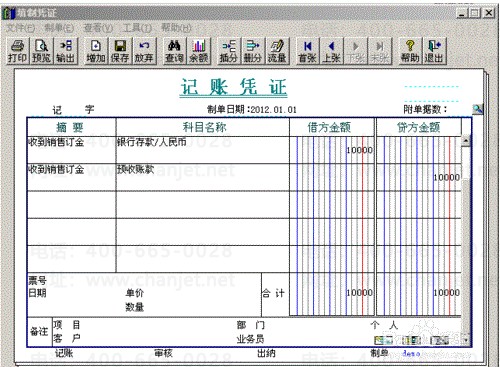Discard changes with 放弃 icon
Image resolution: width=500 pixels, height=367 pixels.
point(144,51)
